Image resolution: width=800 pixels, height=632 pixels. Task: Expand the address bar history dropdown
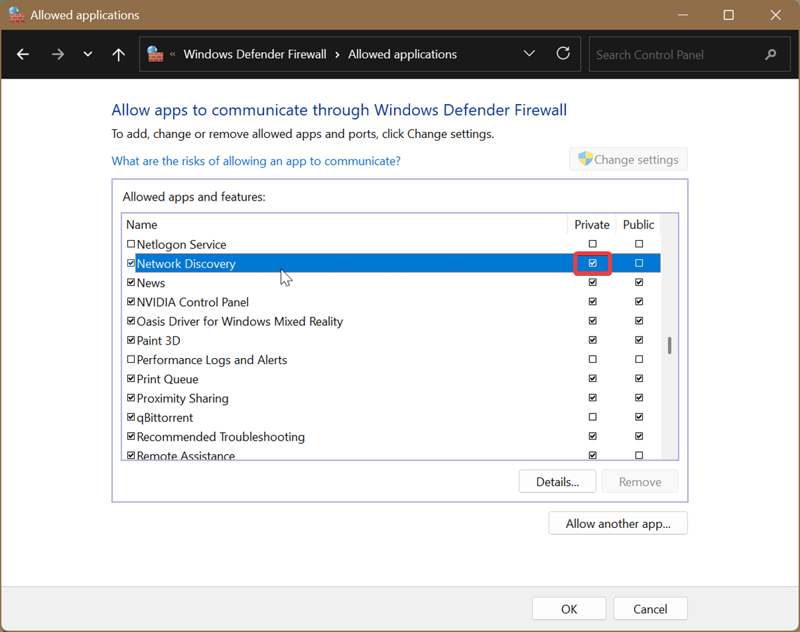529,54
